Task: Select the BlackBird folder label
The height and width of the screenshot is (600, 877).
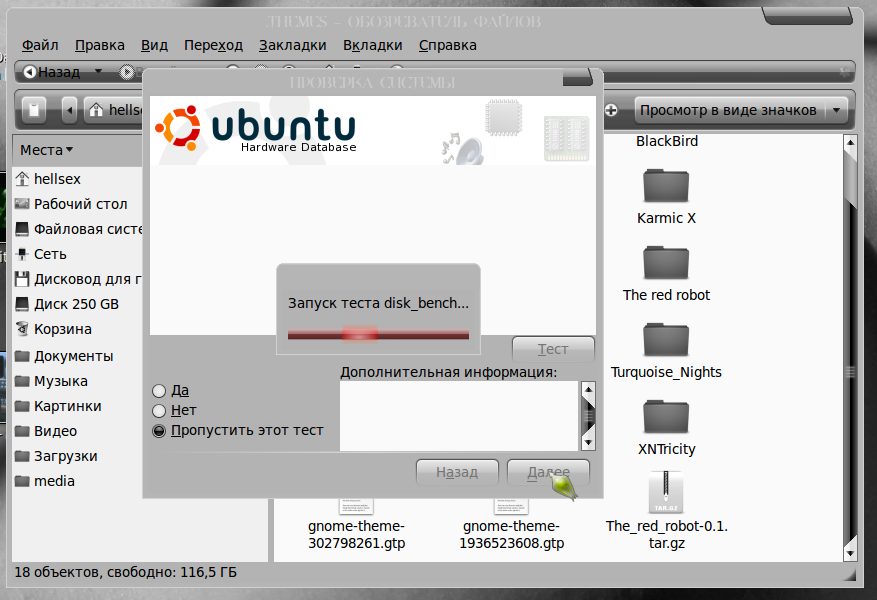Action: pos(667,141)
